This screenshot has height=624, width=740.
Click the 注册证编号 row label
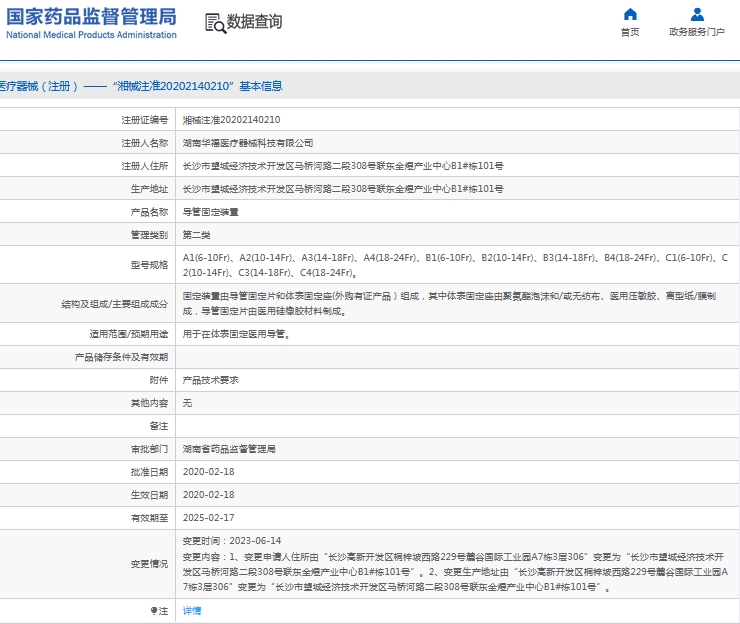click(x=144, y=120)
